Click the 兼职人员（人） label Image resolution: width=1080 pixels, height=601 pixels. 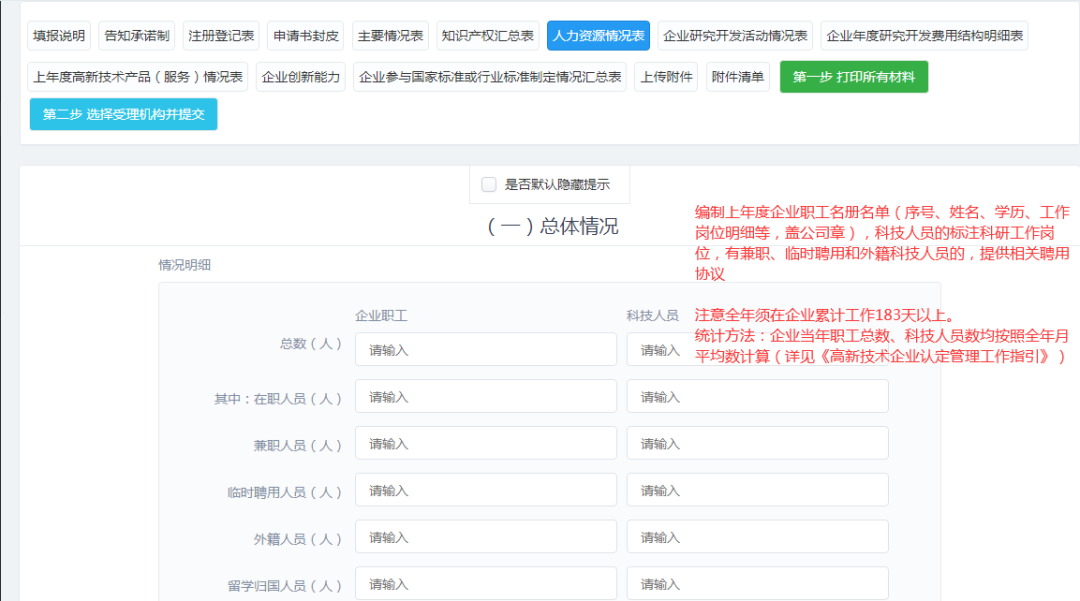[298, 446]
